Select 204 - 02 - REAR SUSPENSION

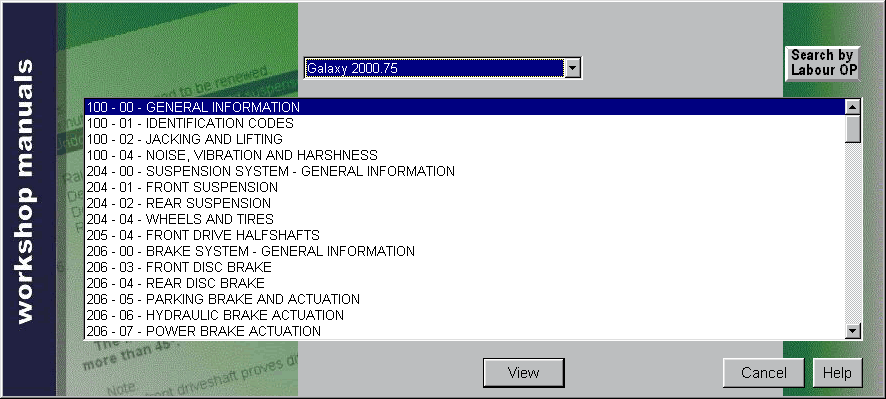click(x=464, y=203)
